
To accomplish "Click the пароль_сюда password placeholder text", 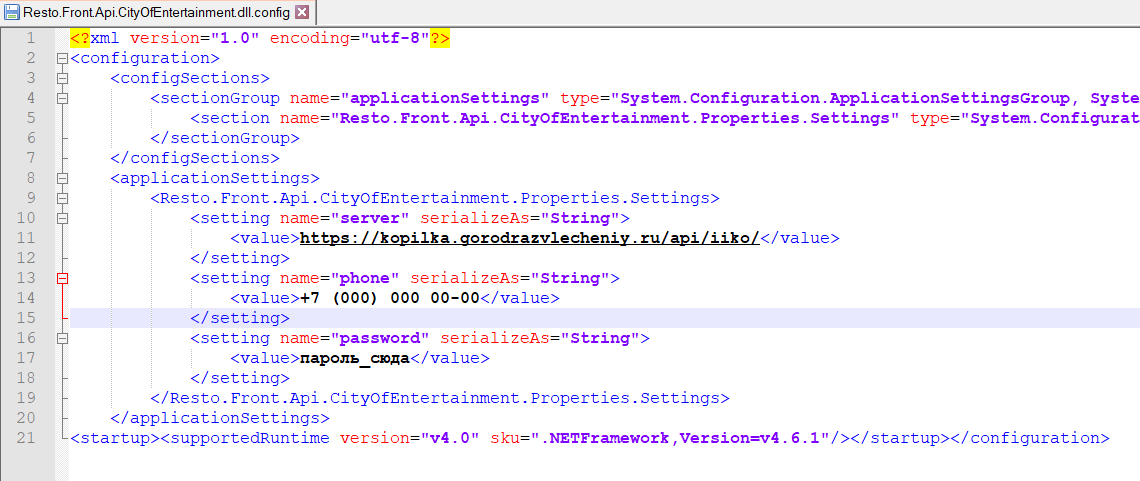I will [355, 358].
